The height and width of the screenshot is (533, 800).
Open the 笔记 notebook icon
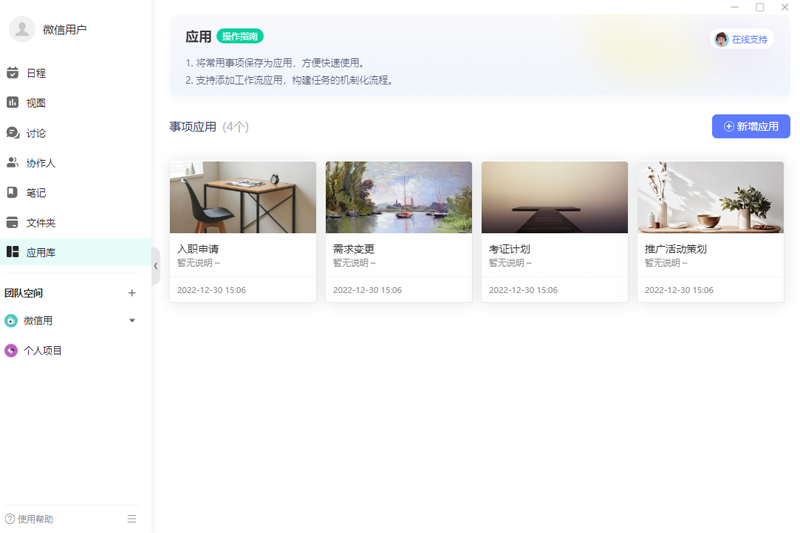pyautogui.click(x=13, y=193)
